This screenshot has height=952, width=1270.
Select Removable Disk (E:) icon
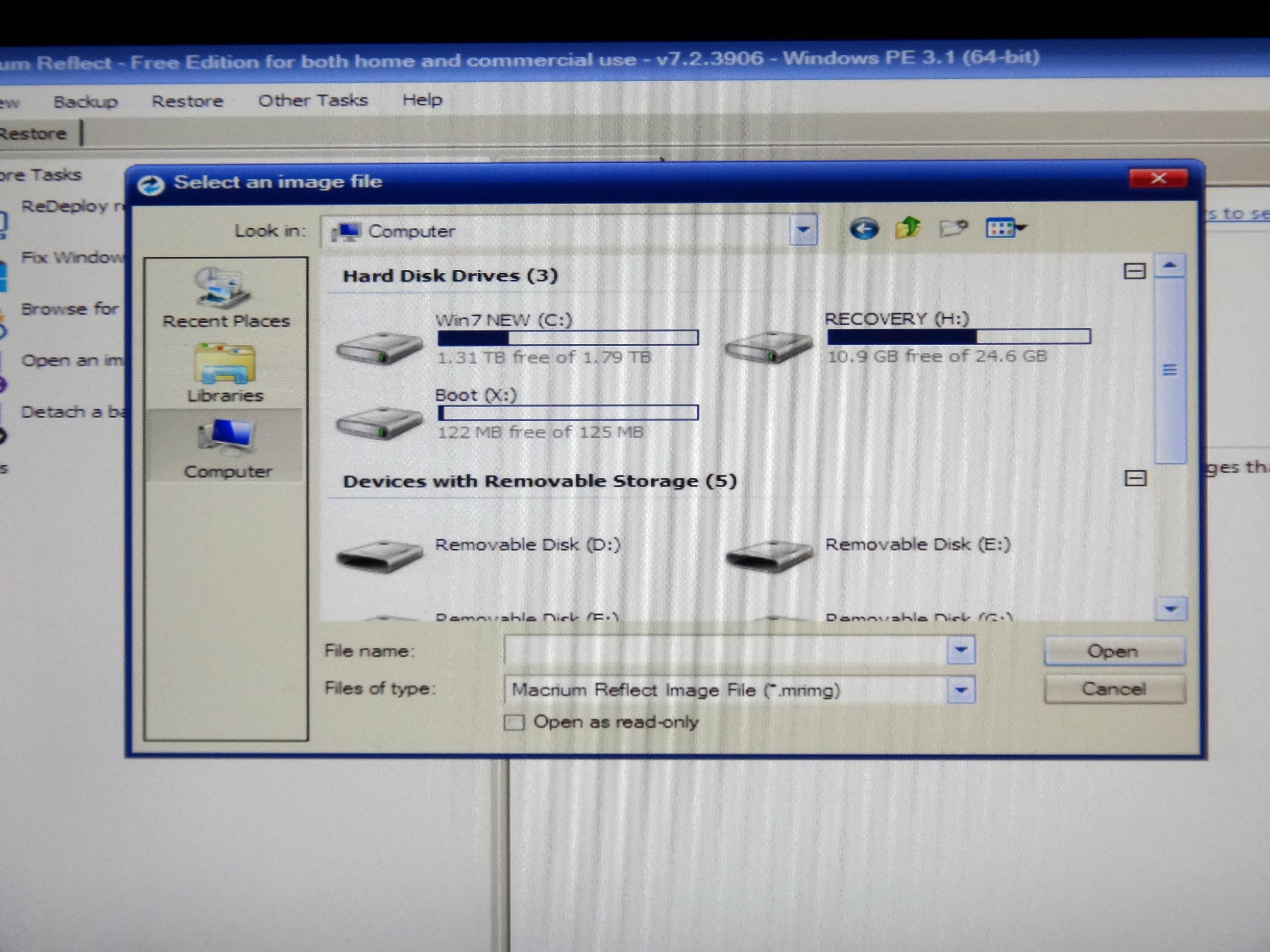[769, 555]
